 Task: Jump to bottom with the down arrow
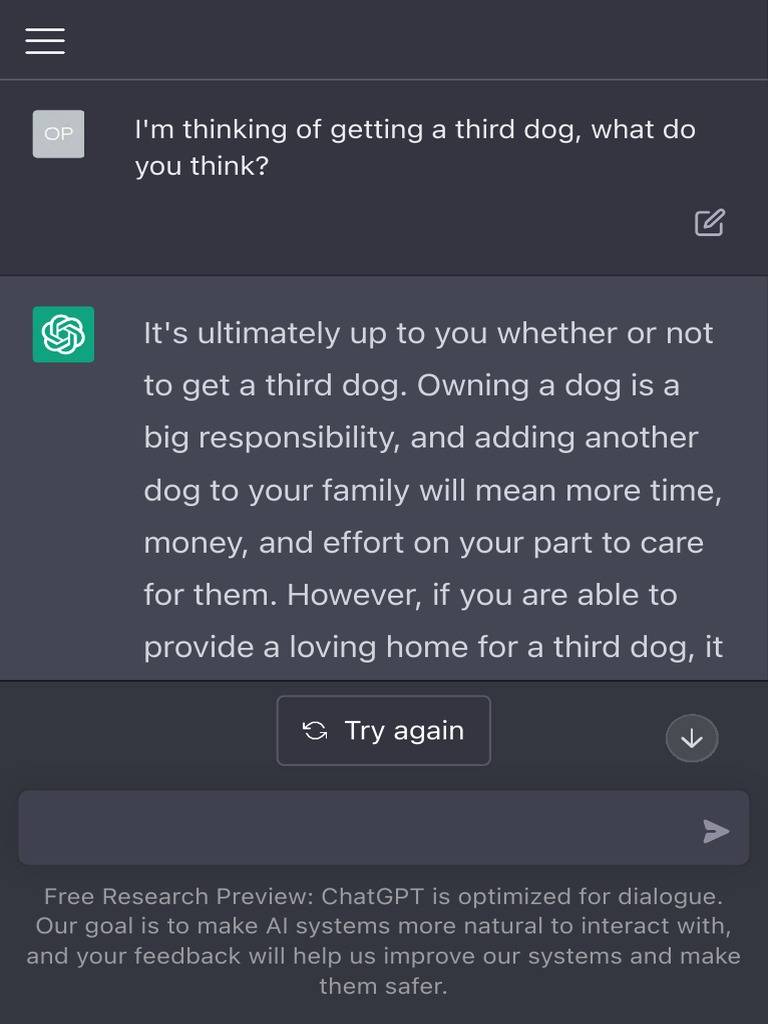[691, 739]
